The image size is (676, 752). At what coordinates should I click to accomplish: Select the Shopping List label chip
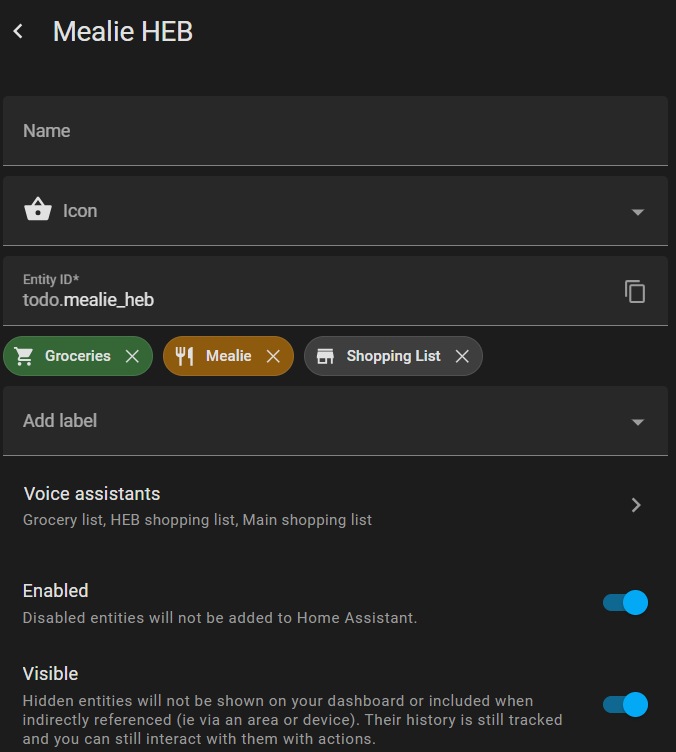click(x=393, y=356)
